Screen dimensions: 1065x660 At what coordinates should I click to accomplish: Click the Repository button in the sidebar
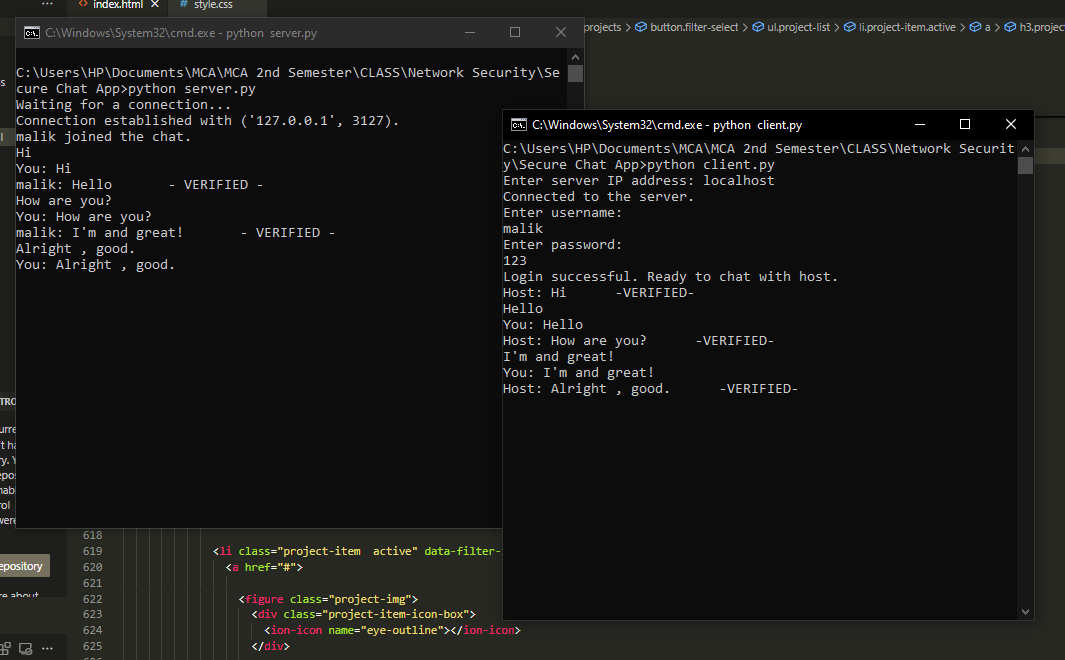pos(22,566)
